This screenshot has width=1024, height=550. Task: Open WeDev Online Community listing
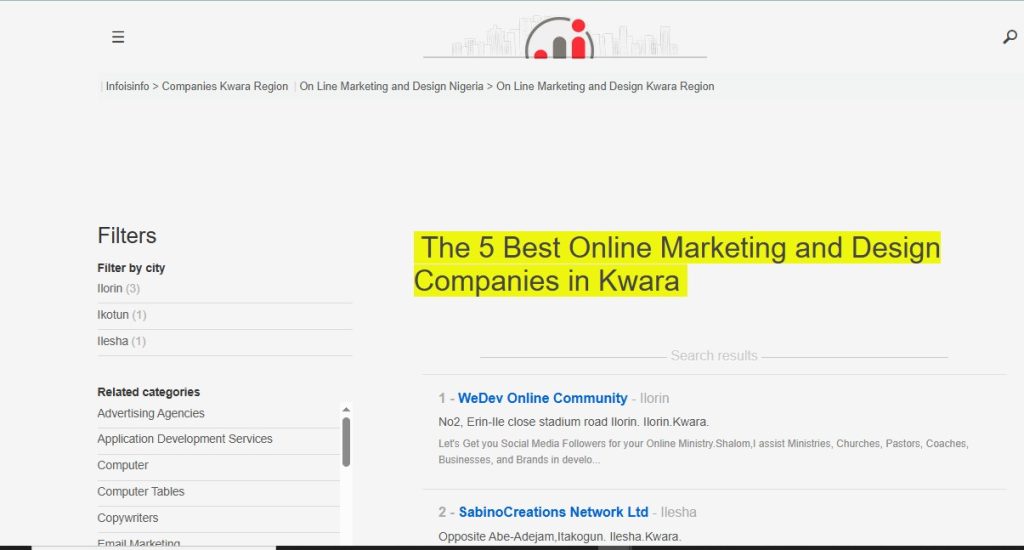543,398
